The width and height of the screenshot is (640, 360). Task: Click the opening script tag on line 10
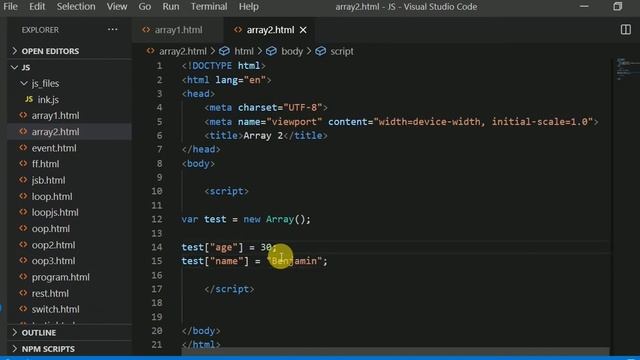click(227, 191)
